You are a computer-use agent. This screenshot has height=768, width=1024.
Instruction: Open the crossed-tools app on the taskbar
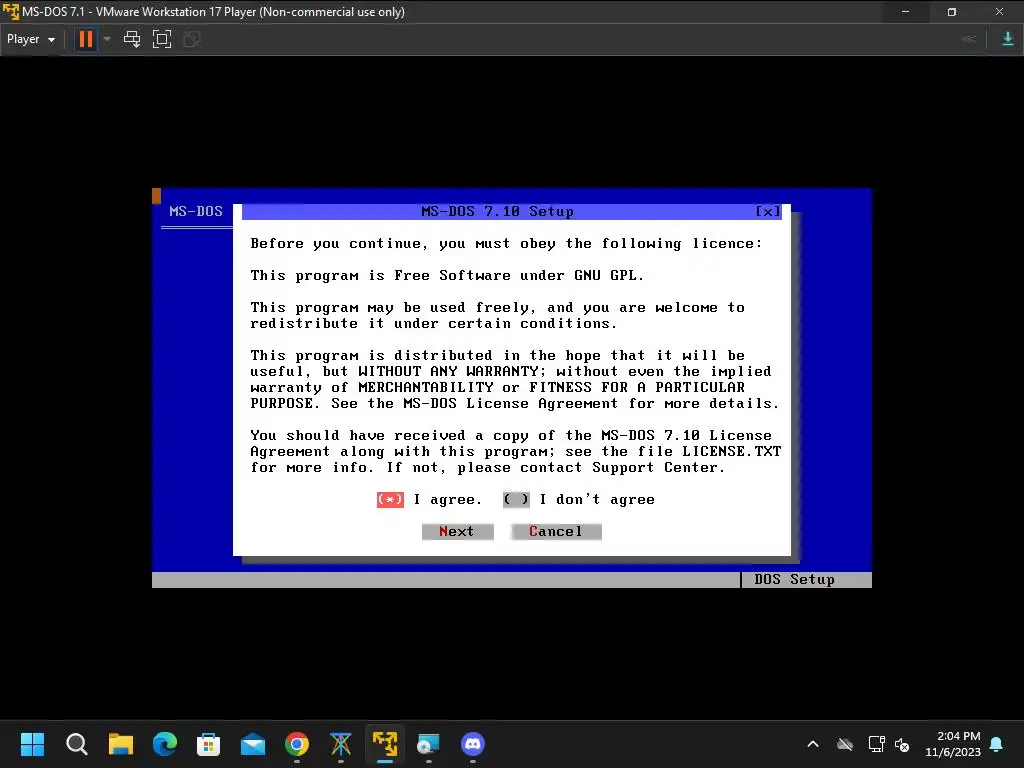(341, 744)
